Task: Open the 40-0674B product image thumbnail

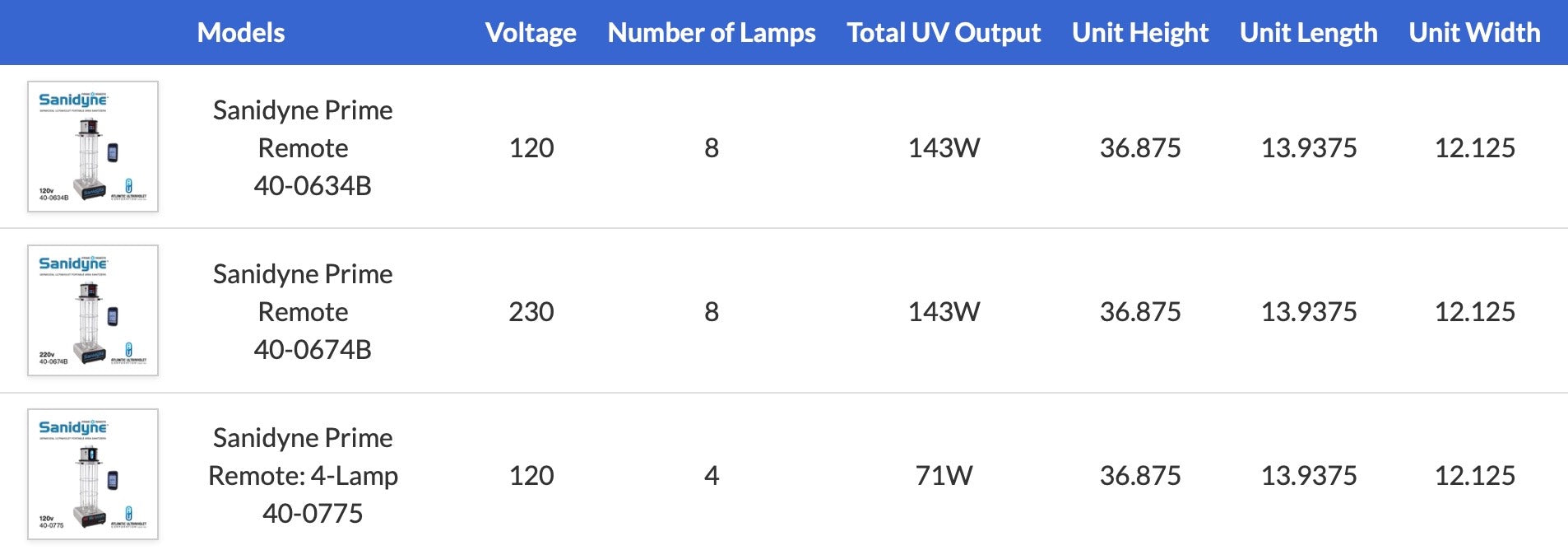Action: click(93, 310)
